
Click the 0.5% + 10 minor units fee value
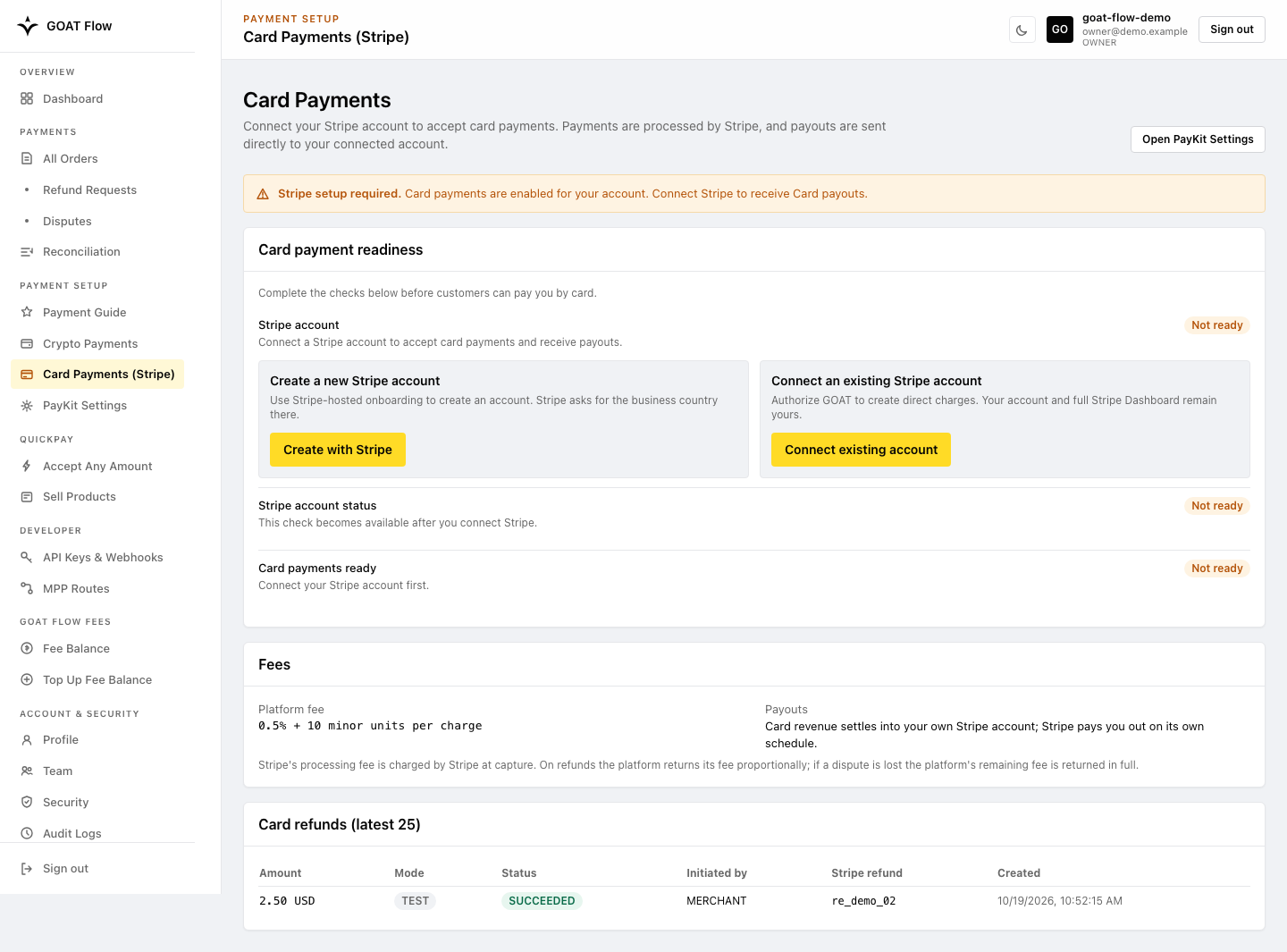point(370,726)
